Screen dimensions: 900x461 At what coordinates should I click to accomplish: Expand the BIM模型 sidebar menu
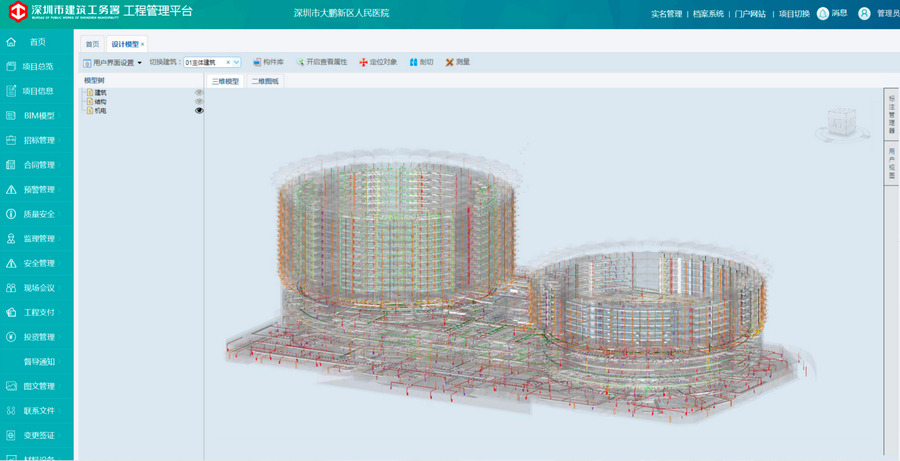click(x=38, y=116)
